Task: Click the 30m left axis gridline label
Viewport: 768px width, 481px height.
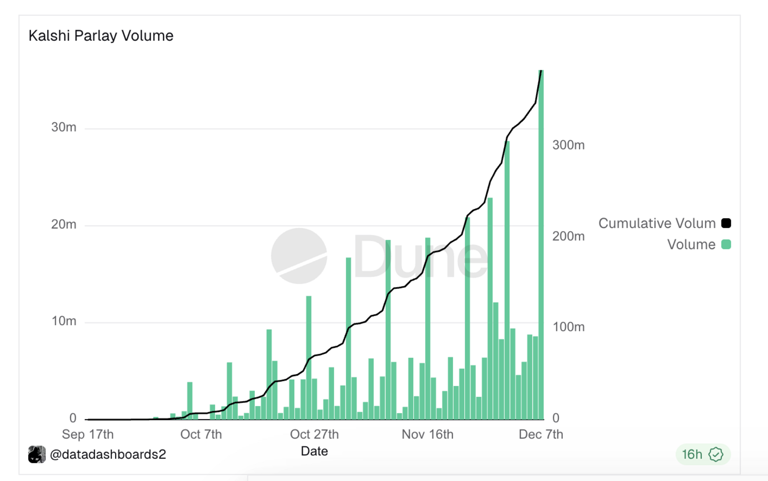Action: 64,127
